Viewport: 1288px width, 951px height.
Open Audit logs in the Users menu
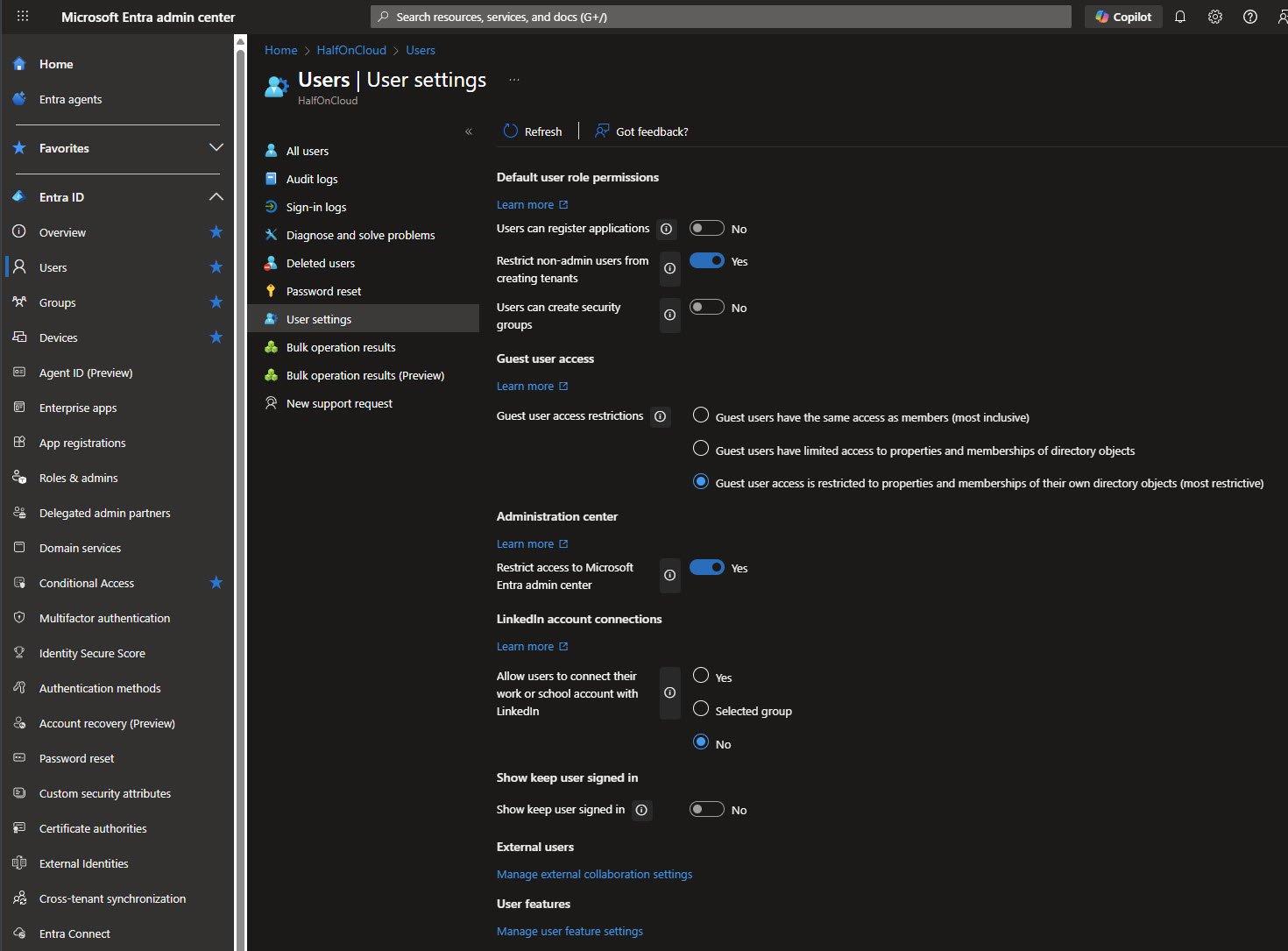tap(312, 179)
